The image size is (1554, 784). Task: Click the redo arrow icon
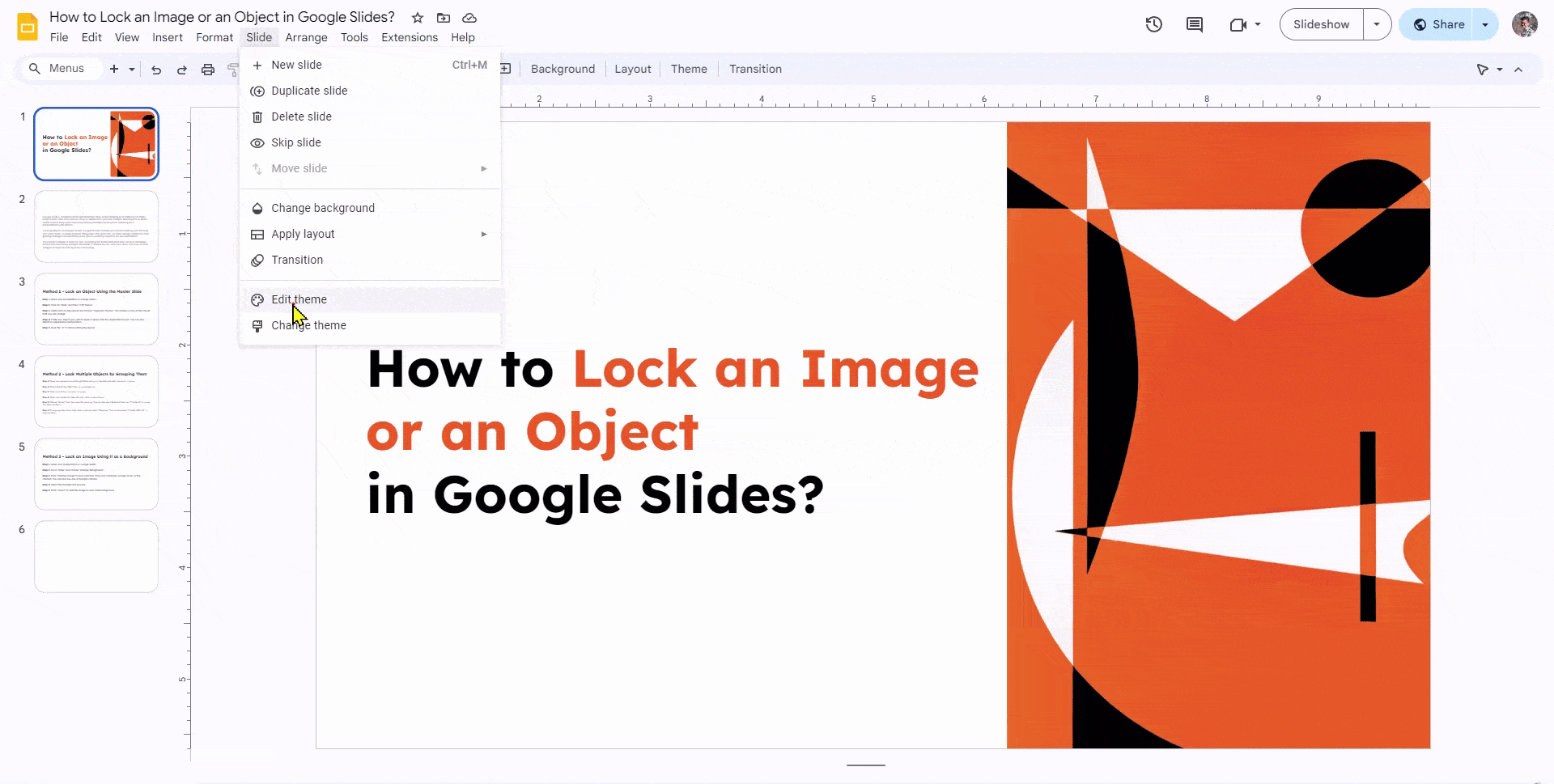pos(182,70)
